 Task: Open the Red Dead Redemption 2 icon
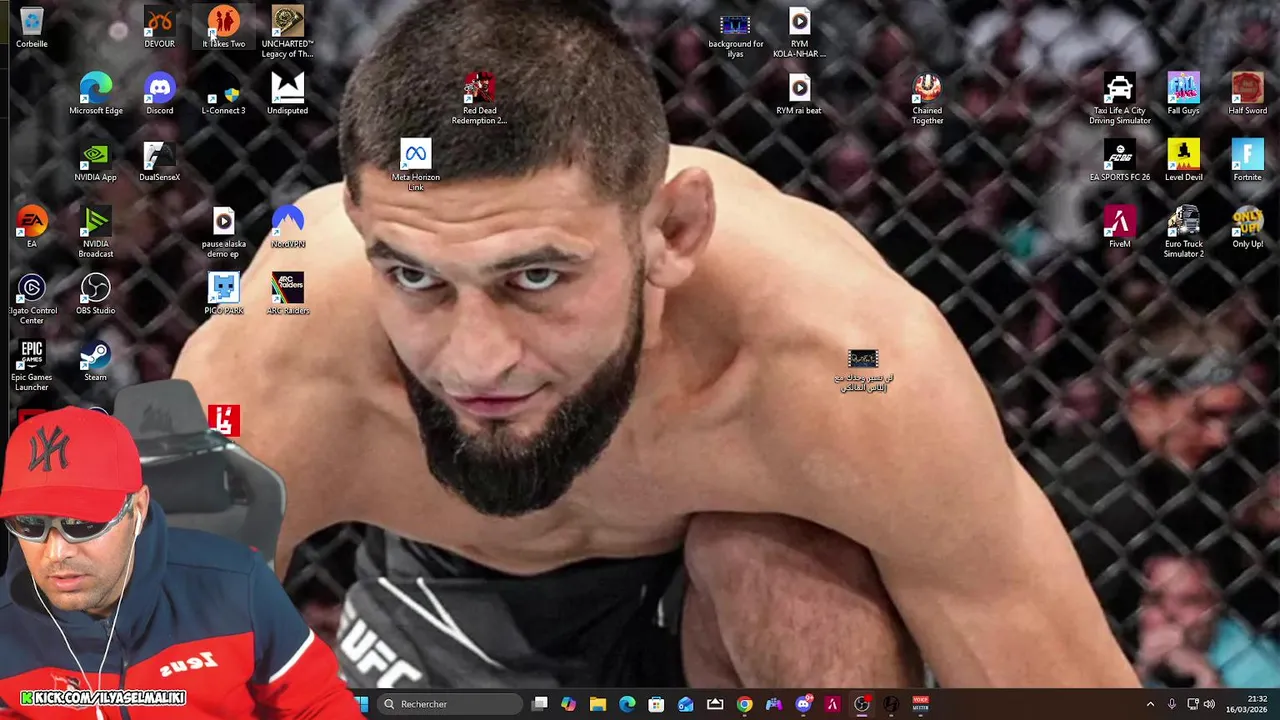pyautogui.click(x=479, y=98)
